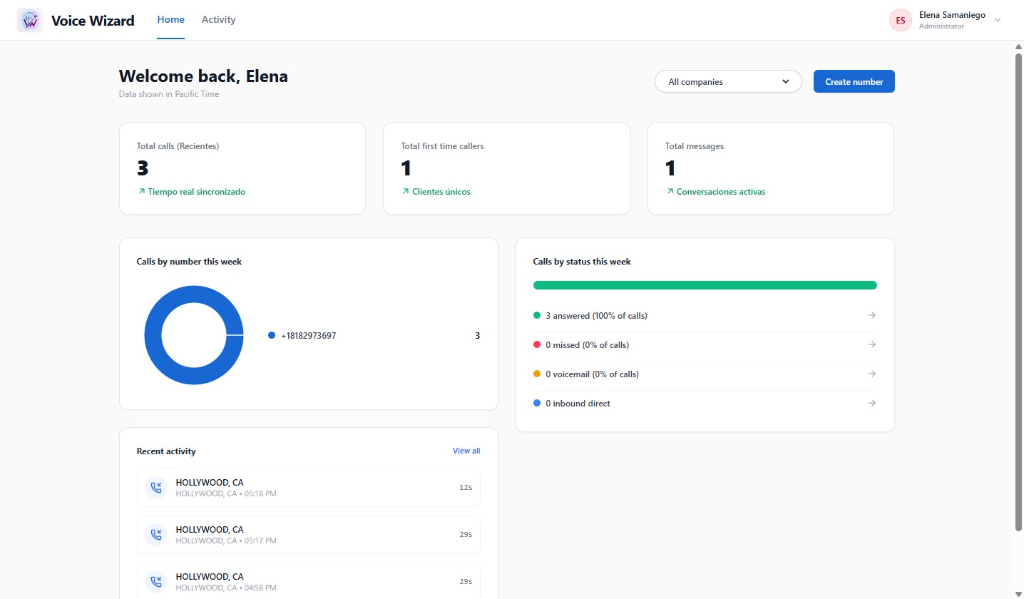1024x599 pixels.
Task: Switch to the Activity tab
Action: (218, 20)
